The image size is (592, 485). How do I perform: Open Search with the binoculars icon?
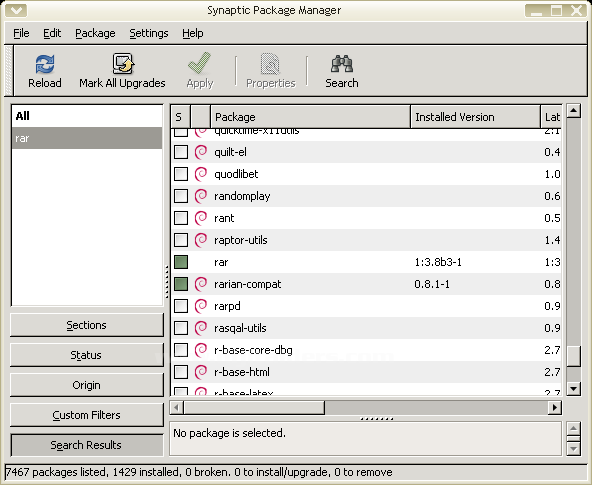click(x=342, y=64)
